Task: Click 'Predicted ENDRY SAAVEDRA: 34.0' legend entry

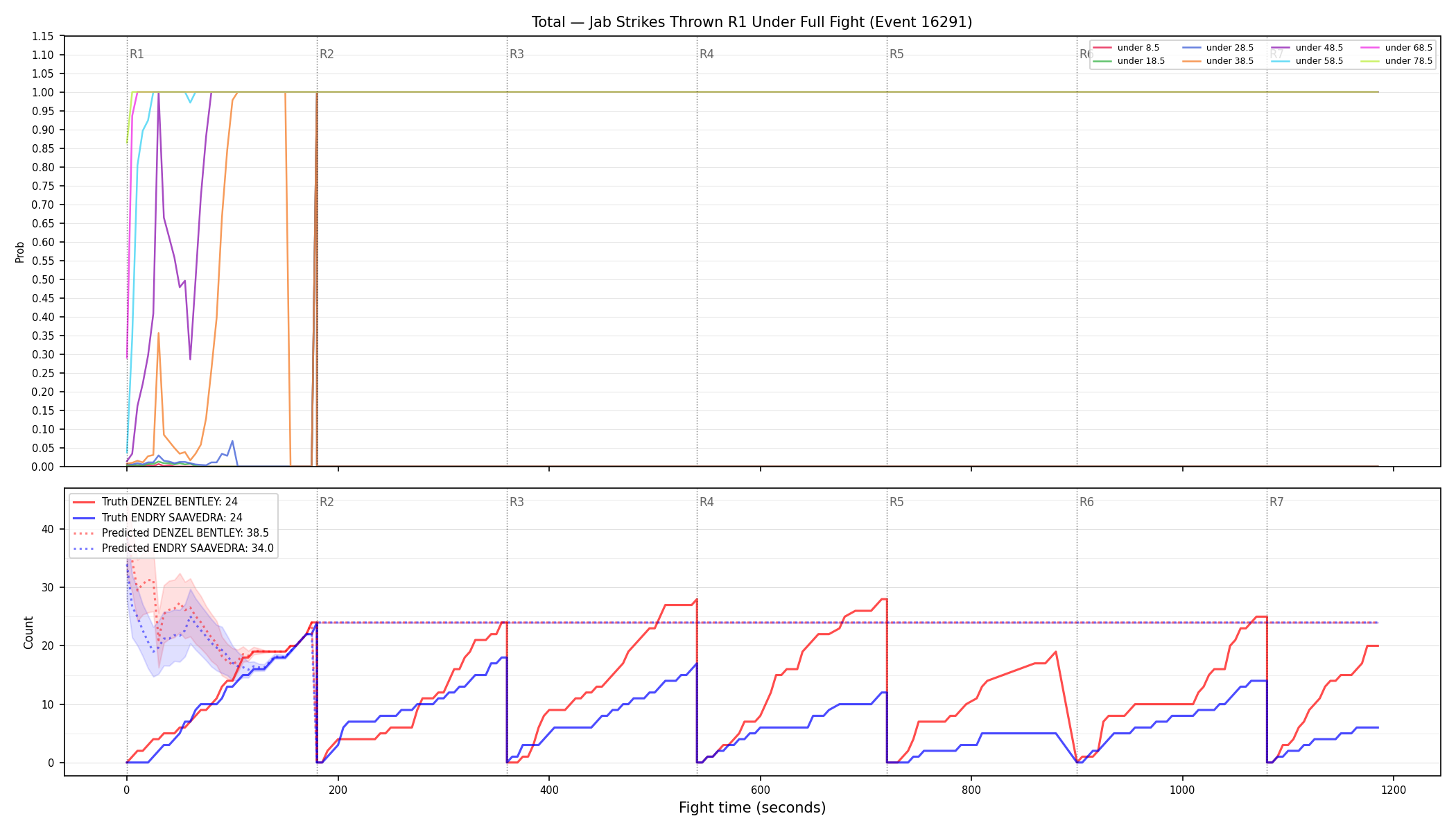Action: 173,548
